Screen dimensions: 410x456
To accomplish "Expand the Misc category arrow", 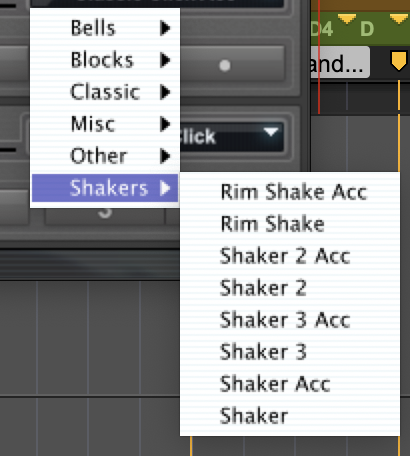I will coord(165,124).
